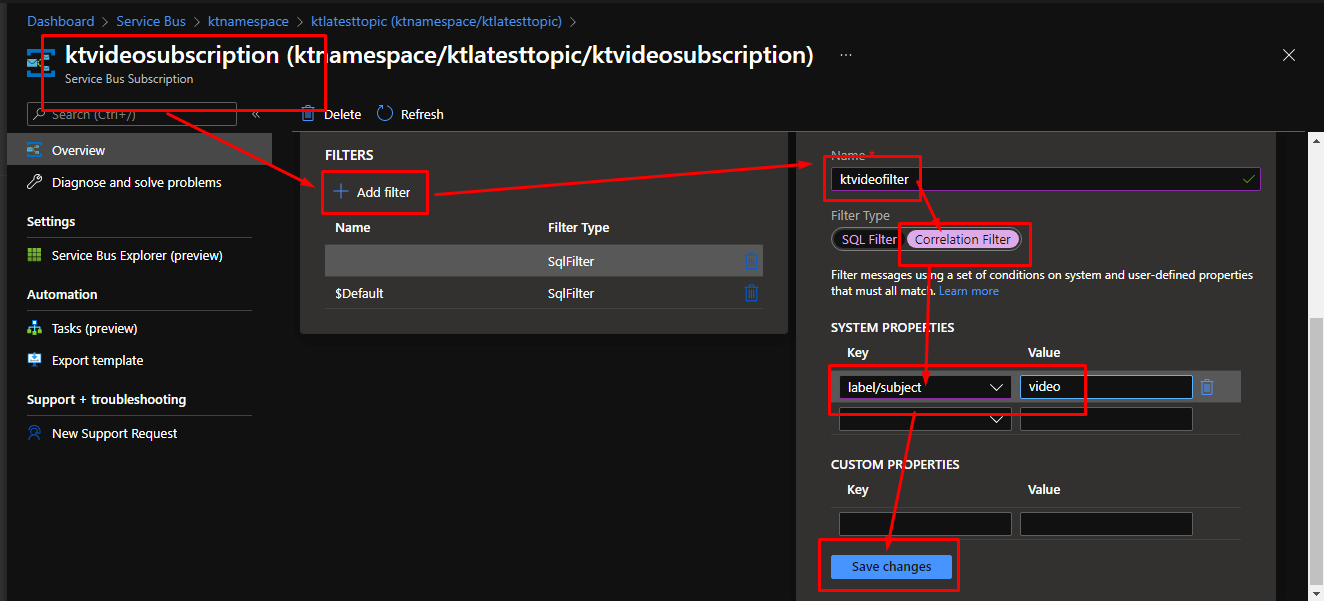Click the Learn more link
The width and height of the screenshot is (1324, 601).
[968, 291]
